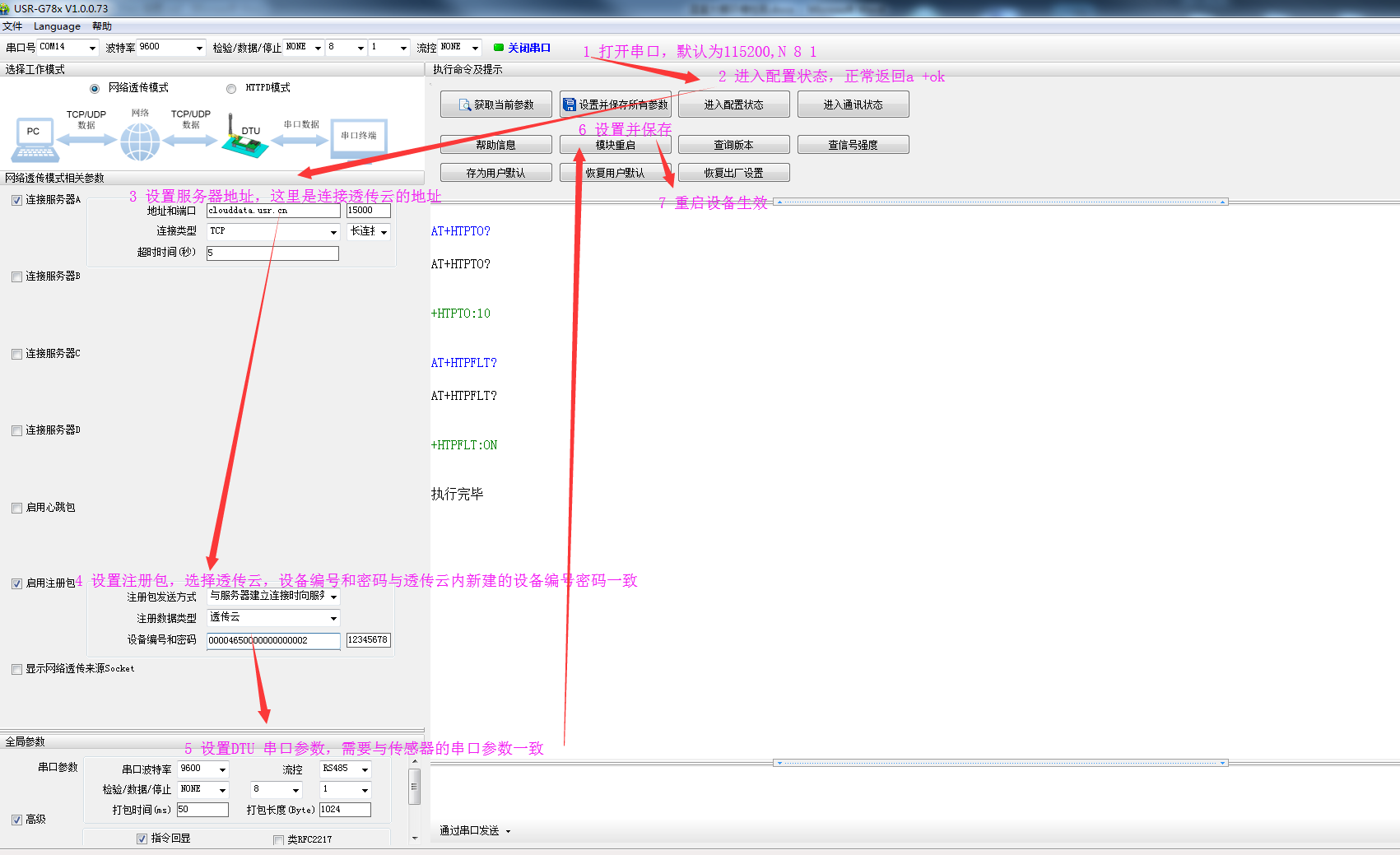Open the Language menu

click(57, 26)
